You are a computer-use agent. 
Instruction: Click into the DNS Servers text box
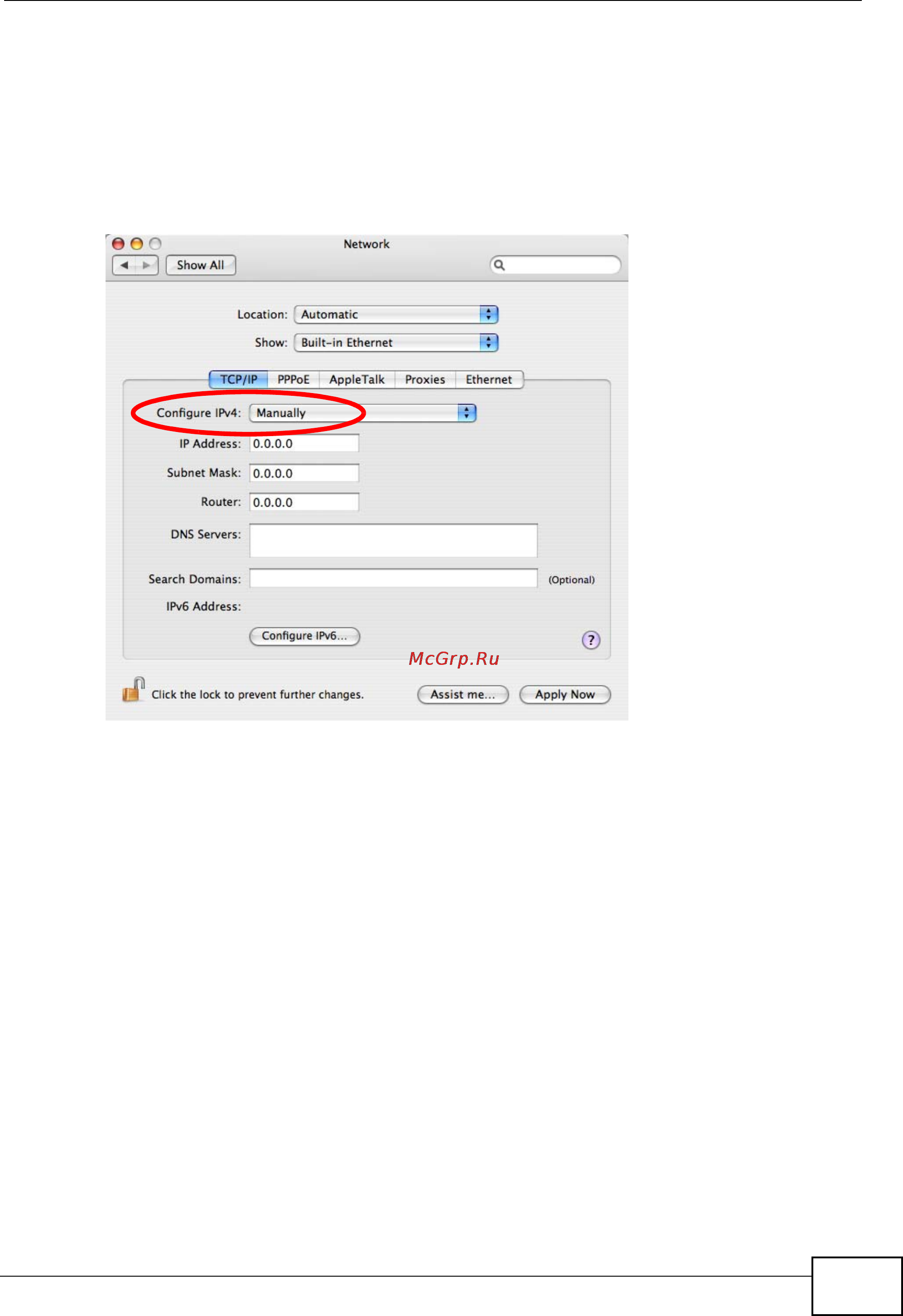[x=394, y=540]
